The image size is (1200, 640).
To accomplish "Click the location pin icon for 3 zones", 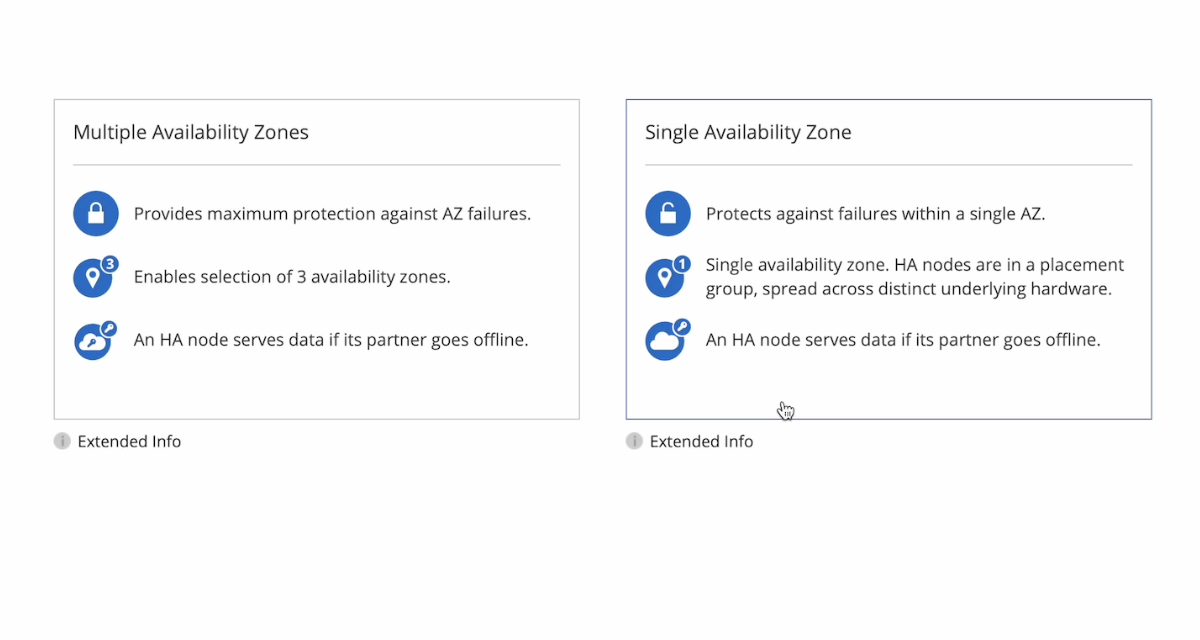I will coord(93,278).
